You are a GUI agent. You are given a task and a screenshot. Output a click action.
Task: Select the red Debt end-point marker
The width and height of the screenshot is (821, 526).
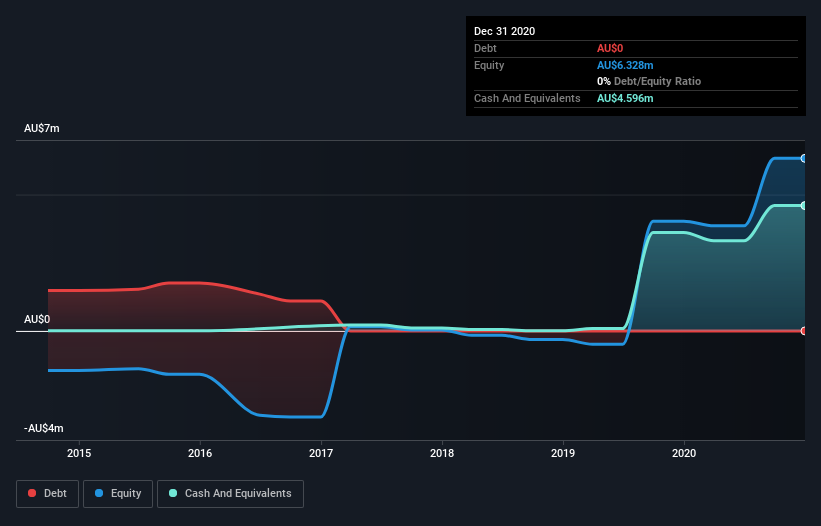[803, 331]
